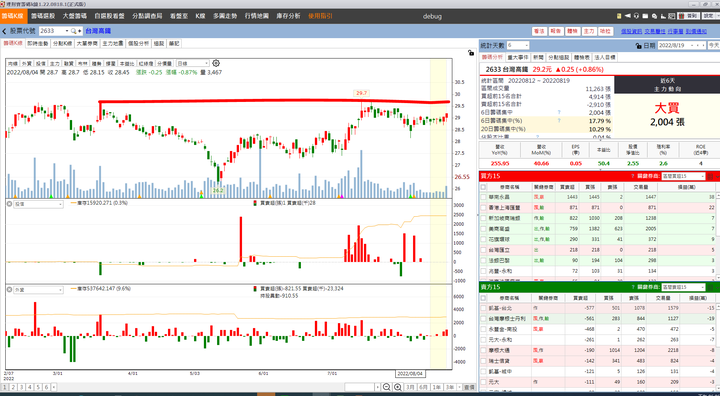
Task: Click the help question mark in 買方15 header
Action: click(x=632, y=176)
